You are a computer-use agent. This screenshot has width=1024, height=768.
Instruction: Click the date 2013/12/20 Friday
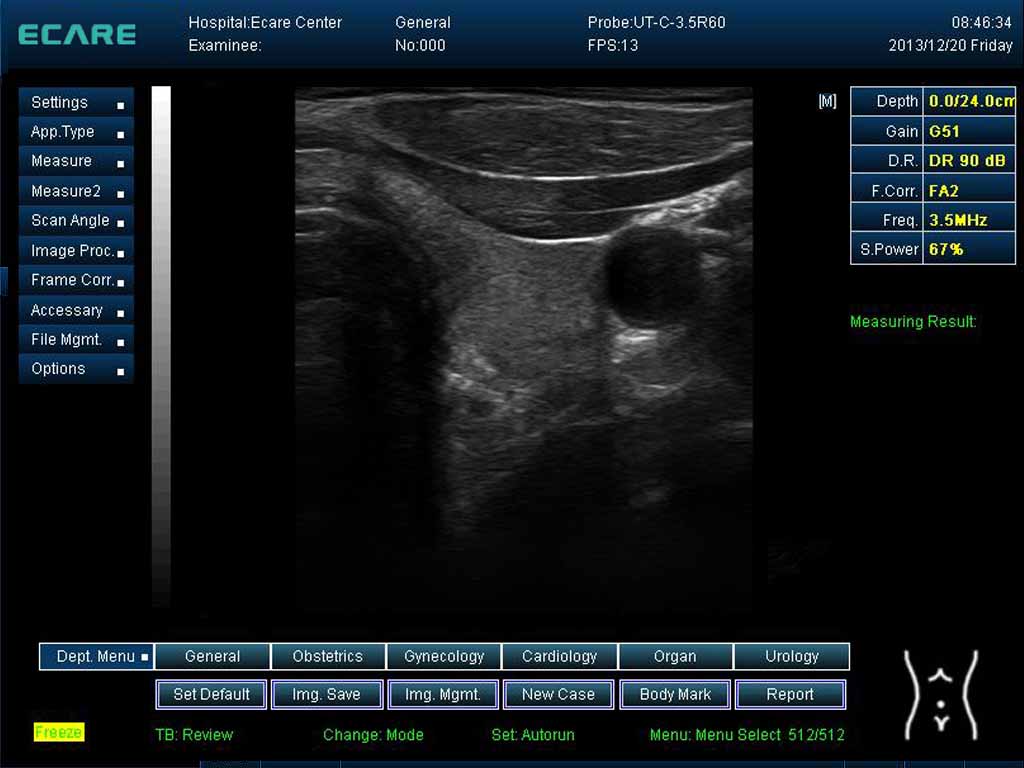(x=950, y=46)
